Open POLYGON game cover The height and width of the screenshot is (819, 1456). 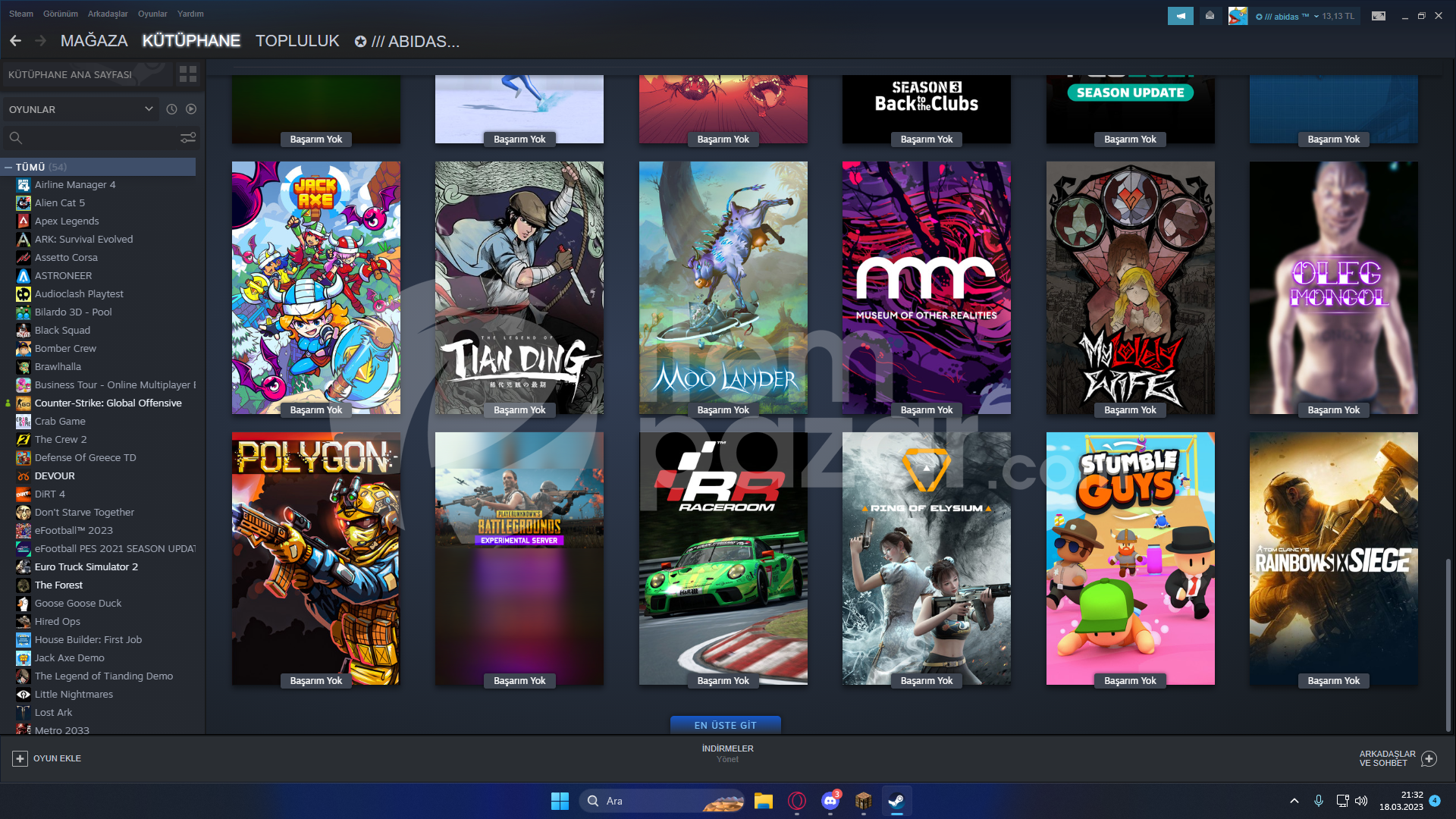(316, 558)
